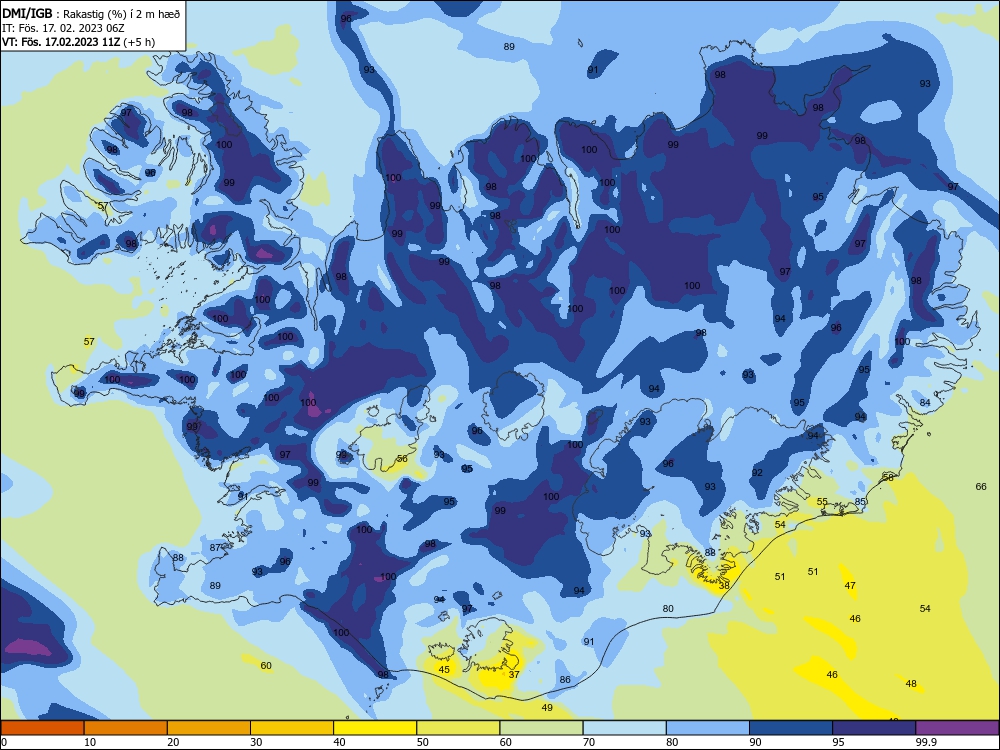1000x750 pixels.
Task: Click the 80–90 sky blue legend swatch
Action: coord(707,728)
